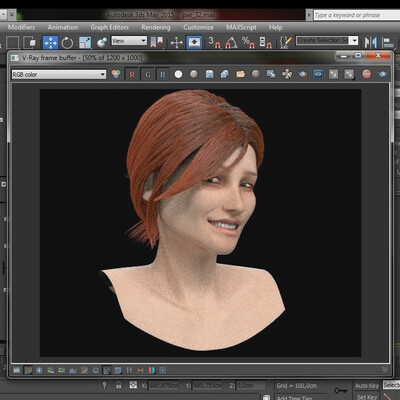Activate the Select and Manipulate tool
Viewport: 400px width, 400px height.
tap(177, 42)
